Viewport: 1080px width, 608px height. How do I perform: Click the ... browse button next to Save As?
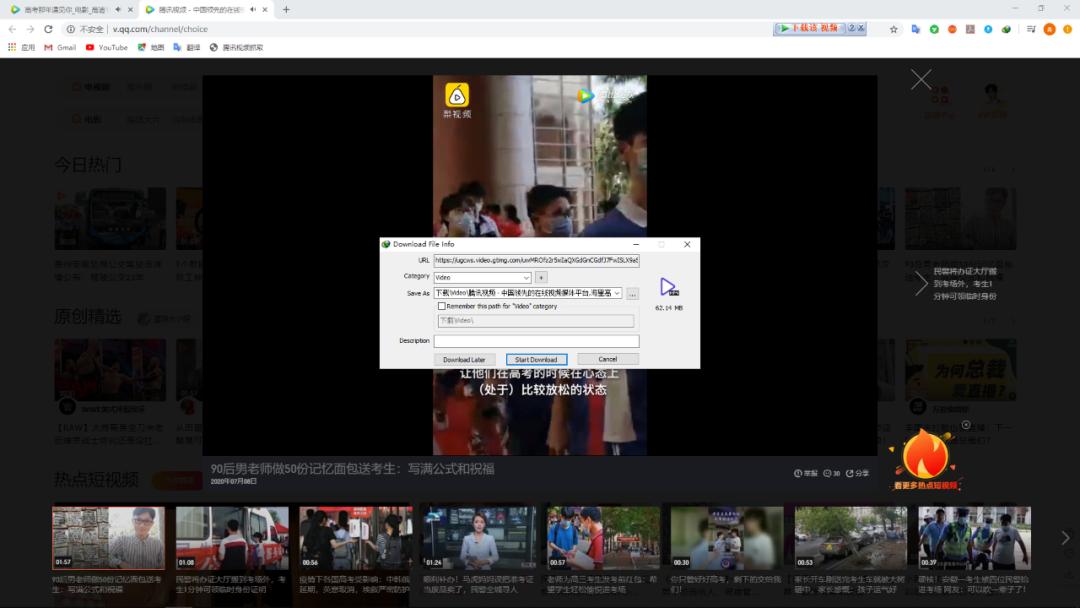(x=632, y=294)
